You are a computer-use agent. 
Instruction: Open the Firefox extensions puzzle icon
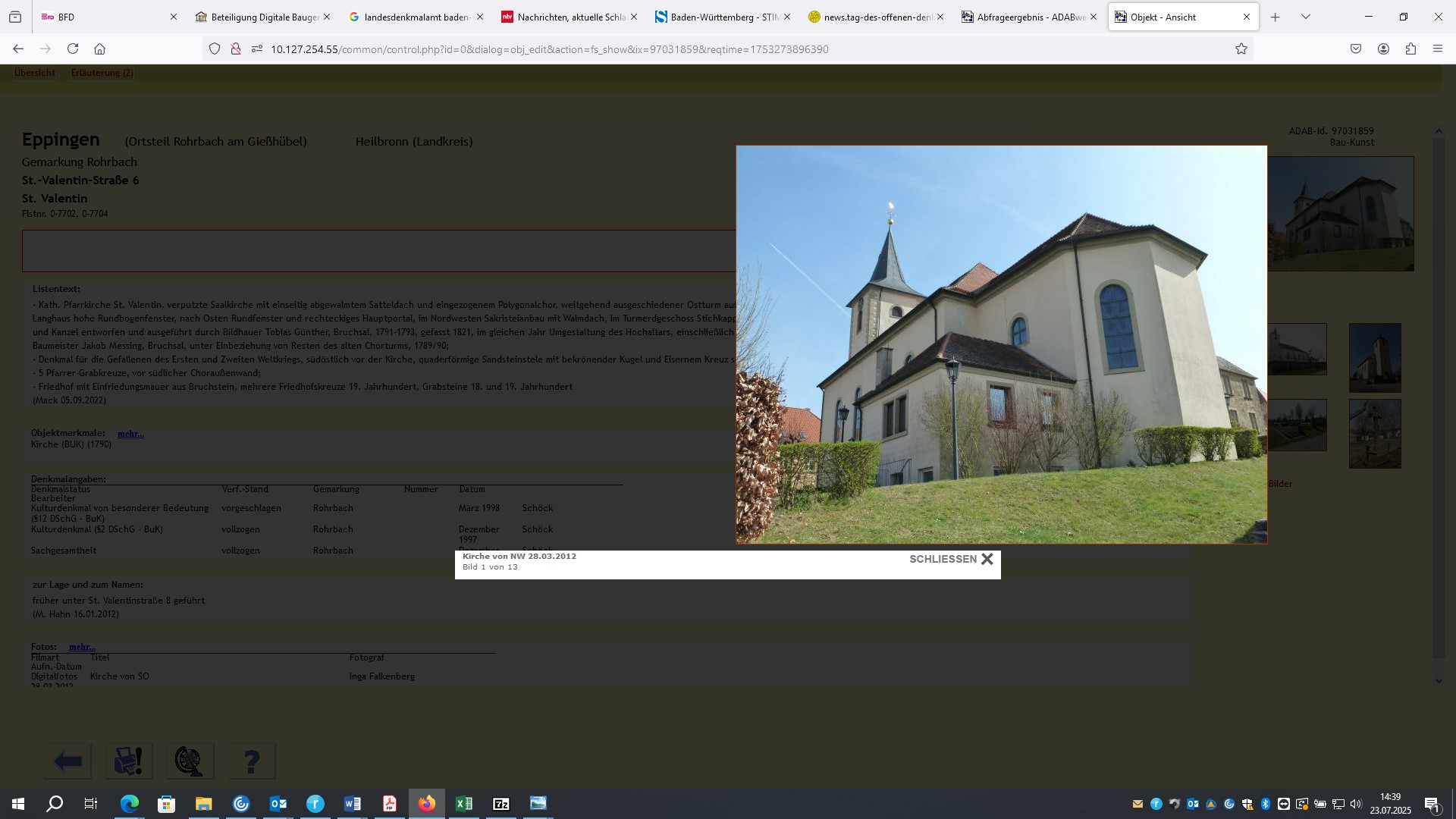pos(1410,49)
